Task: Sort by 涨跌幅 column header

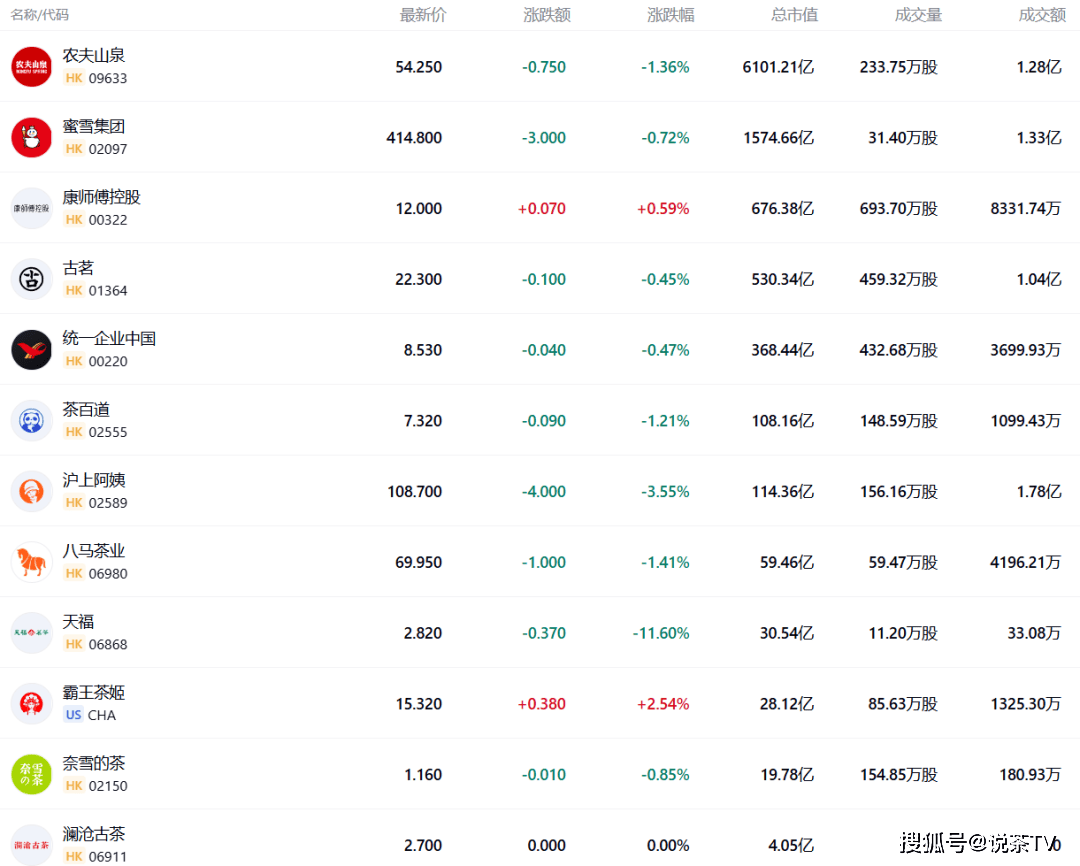Action: (670, 15)
